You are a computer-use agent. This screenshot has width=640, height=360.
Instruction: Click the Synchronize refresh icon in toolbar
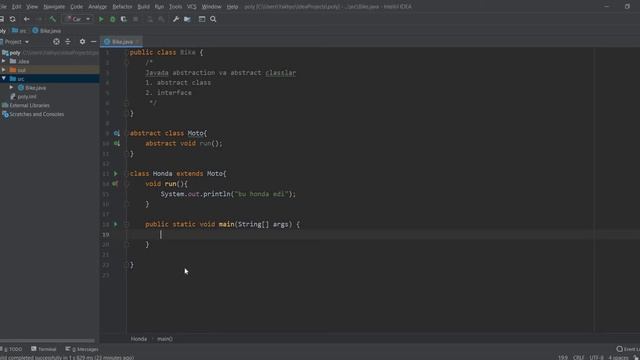[13, 19]
